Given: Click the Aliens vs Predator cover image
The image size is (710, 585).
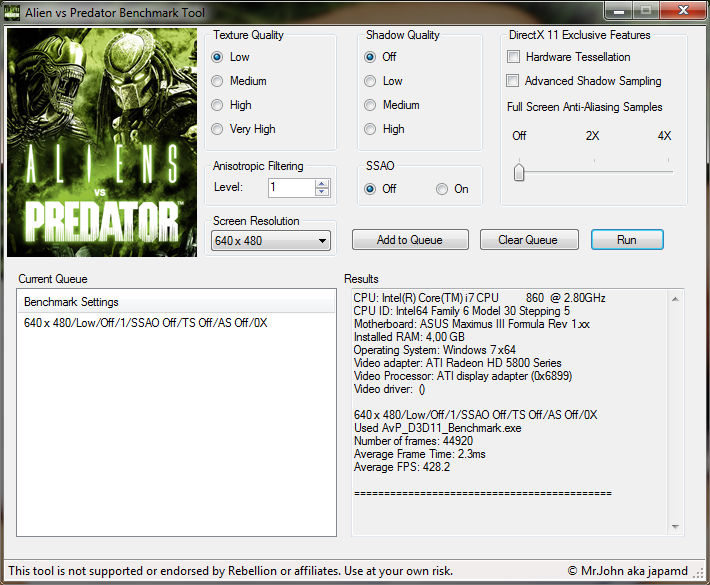Looking at the screenshot, I should pos(102,143).
